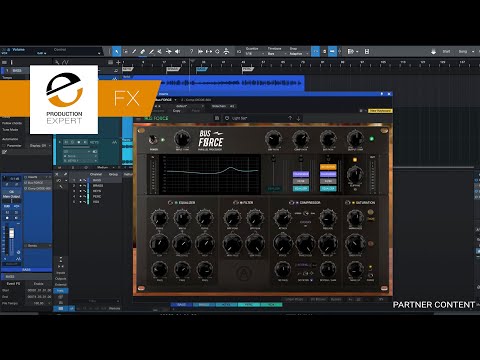480x360 pixels.
Task: Select the Listen speaker tool
Action: point(178,51)
